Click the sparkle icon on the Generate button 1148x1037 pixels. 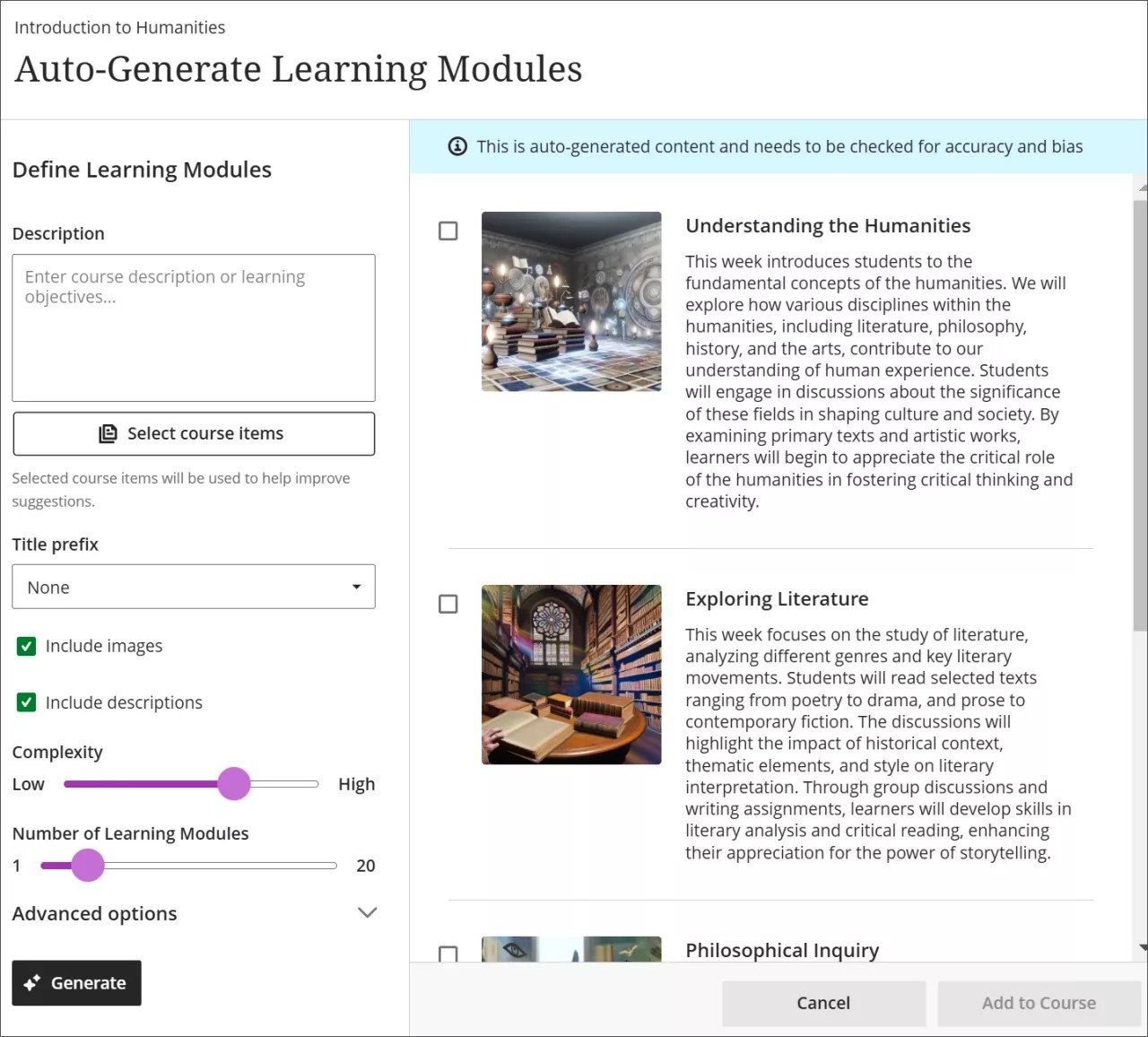pyautogui.click(x=32, y=982)
